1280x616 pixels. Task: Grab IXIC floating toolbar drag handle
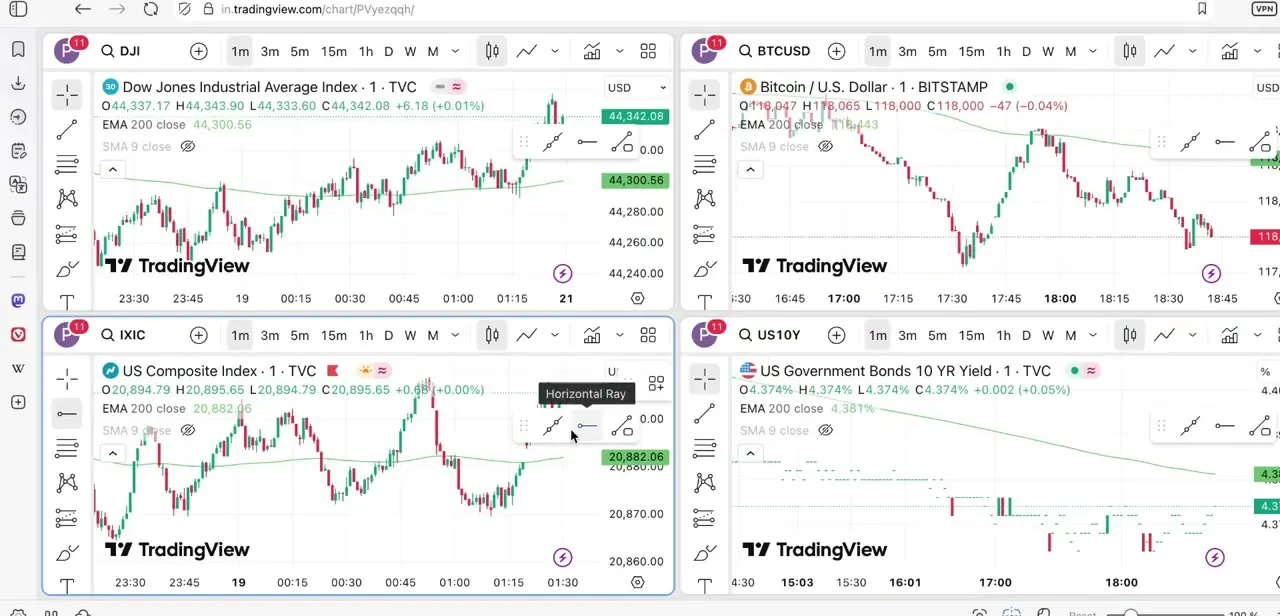click(x=524, y=426)
